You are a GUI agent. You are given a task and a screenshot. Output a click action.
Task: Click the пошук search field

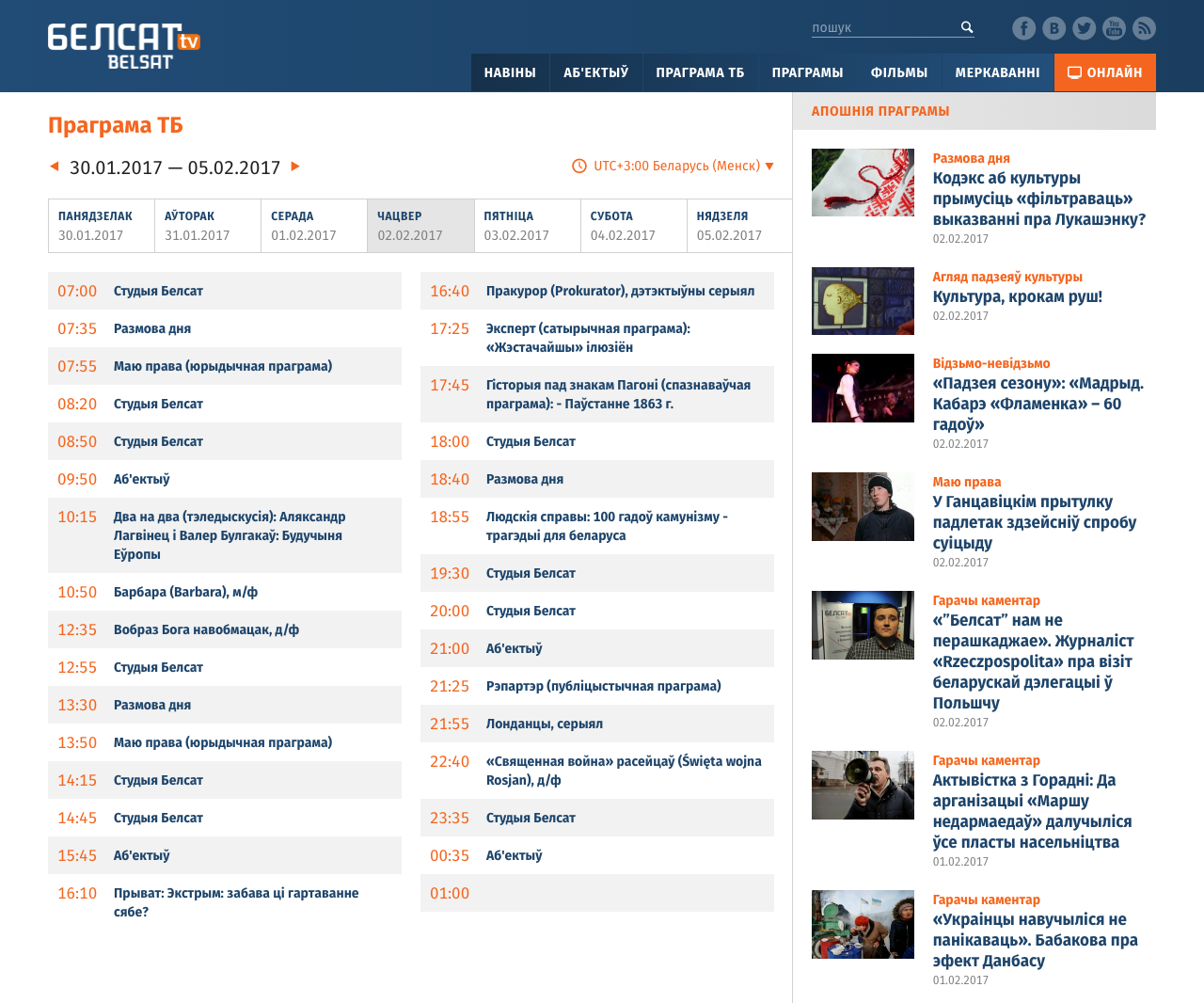884,26
